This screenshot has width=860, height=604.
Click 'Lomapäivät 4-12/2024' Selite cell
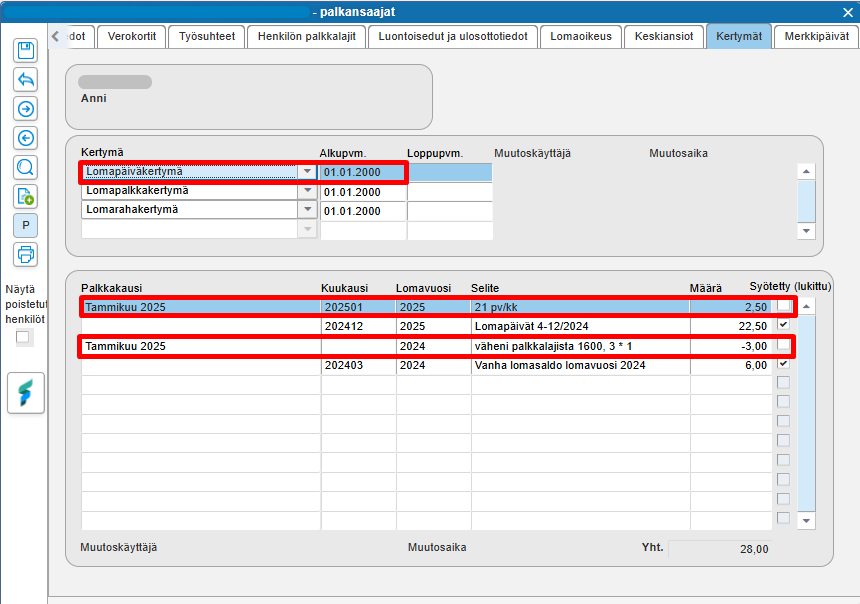(x=580, y=326)
